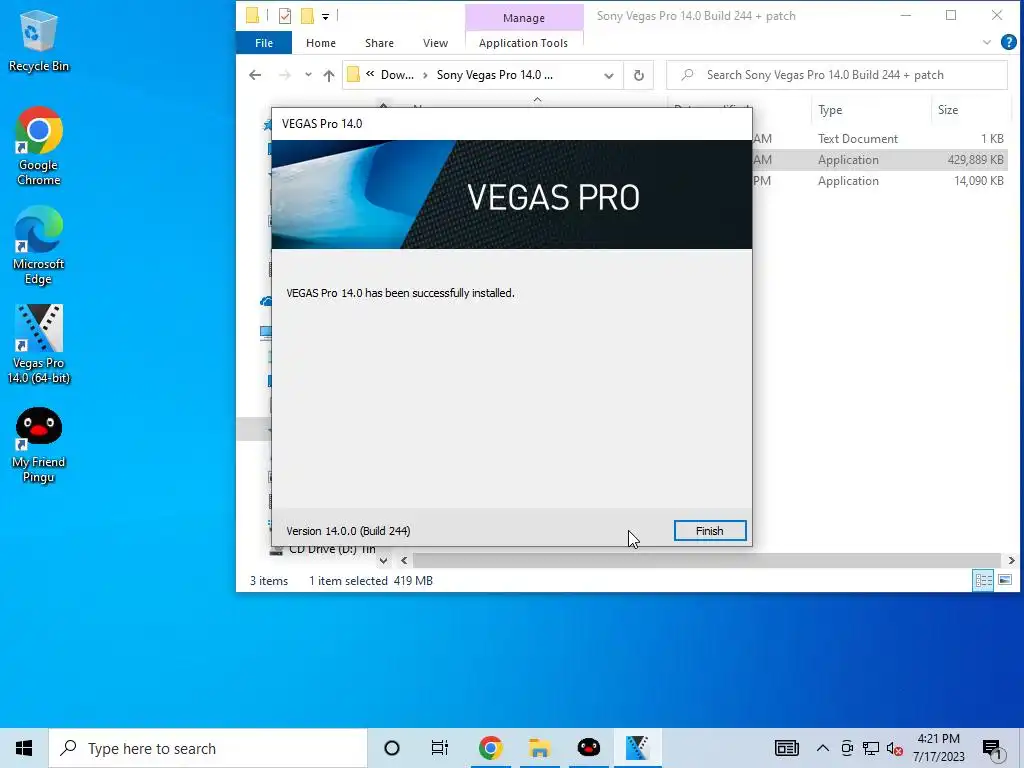Refresh the current Explorer folder
This screenshot has width=1024, height=768.
pos(639,75)
